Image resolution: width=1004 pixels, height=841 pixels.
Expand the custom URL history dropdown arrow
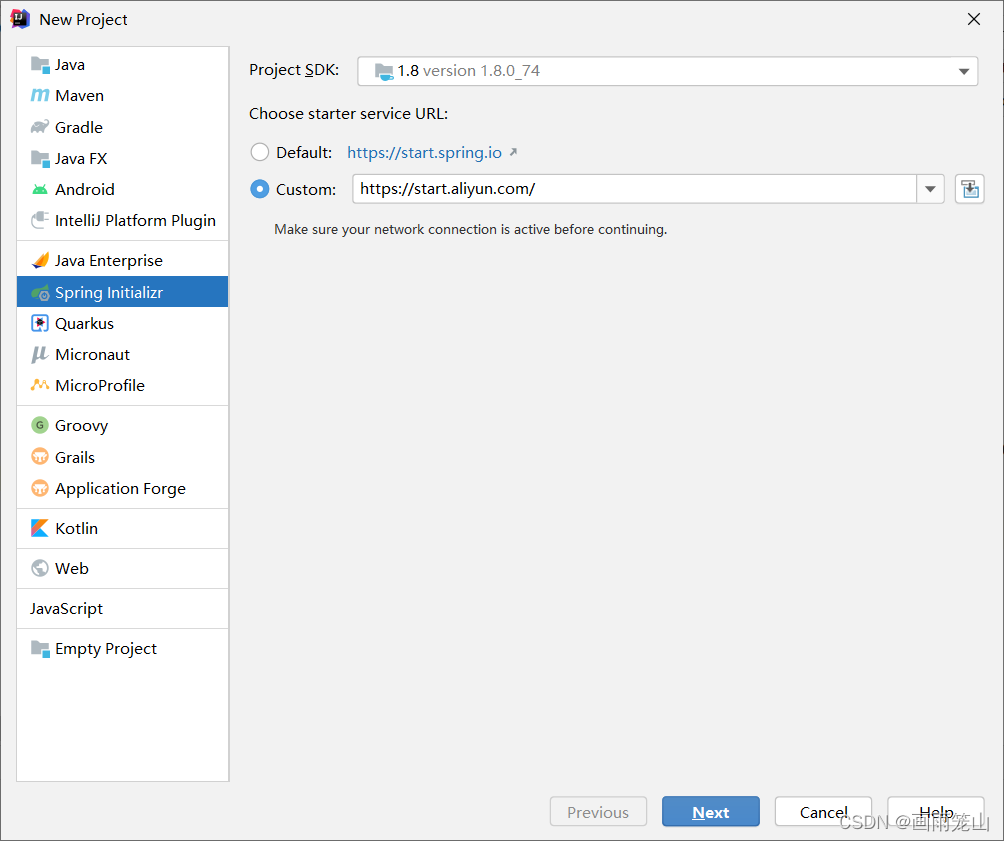(x=930, y=189)
